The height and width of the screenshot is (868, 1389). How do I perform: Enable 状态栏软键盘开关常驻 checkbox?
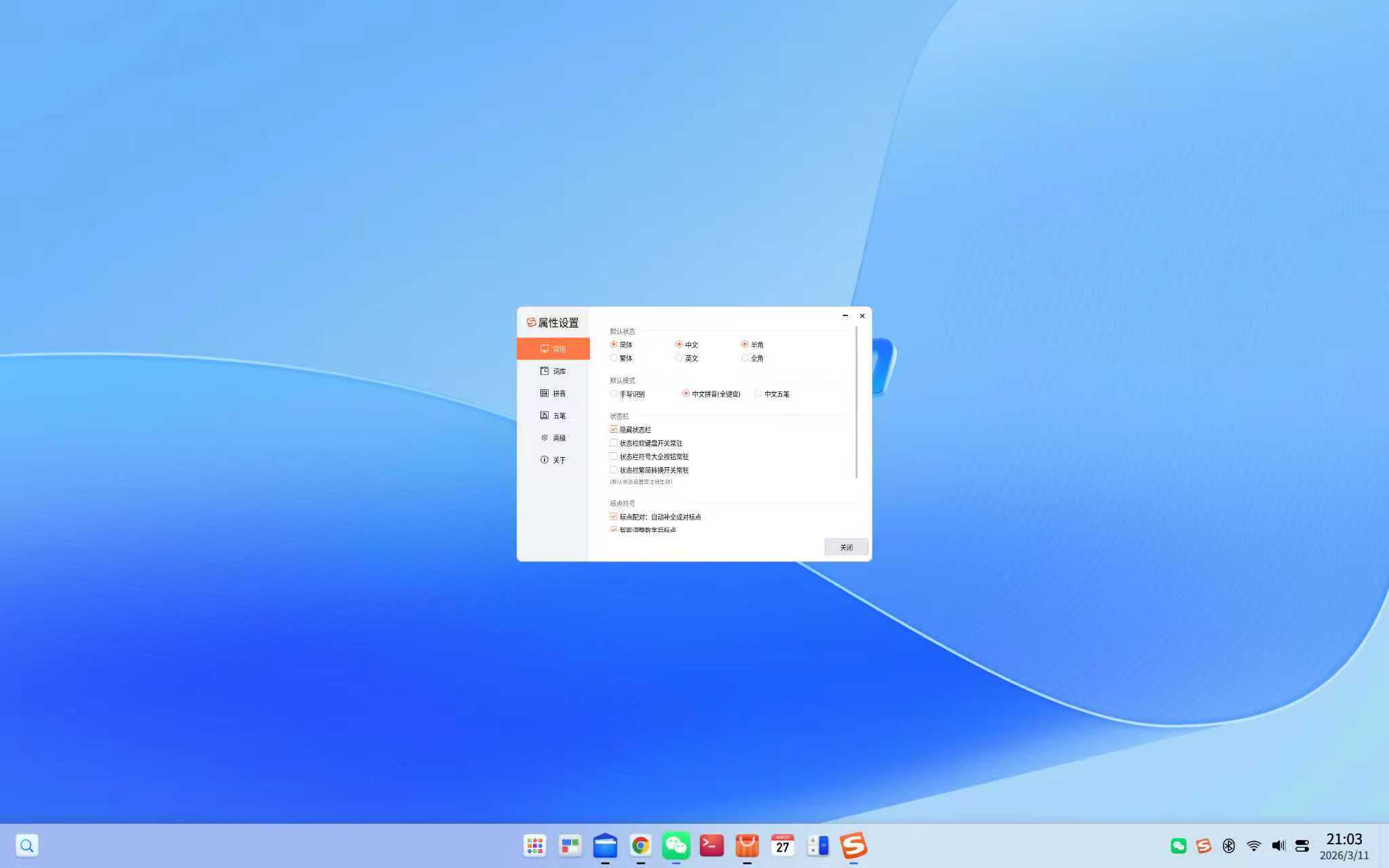[x=614, y=443]
